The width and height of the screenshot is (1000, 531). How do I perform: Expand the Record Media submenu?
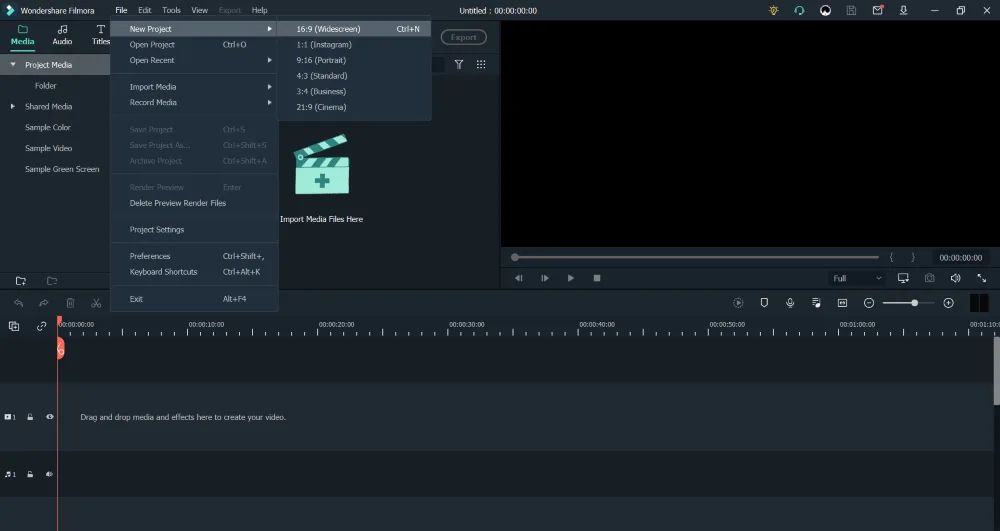pyautogui.click(x=194, y=102)
